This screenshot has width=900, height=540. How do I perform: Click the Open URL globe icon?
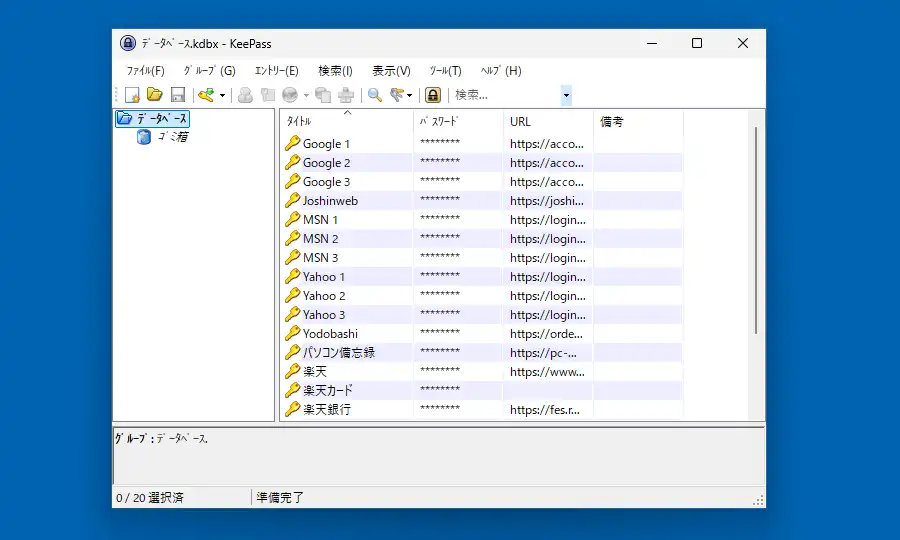click(290, 95)
